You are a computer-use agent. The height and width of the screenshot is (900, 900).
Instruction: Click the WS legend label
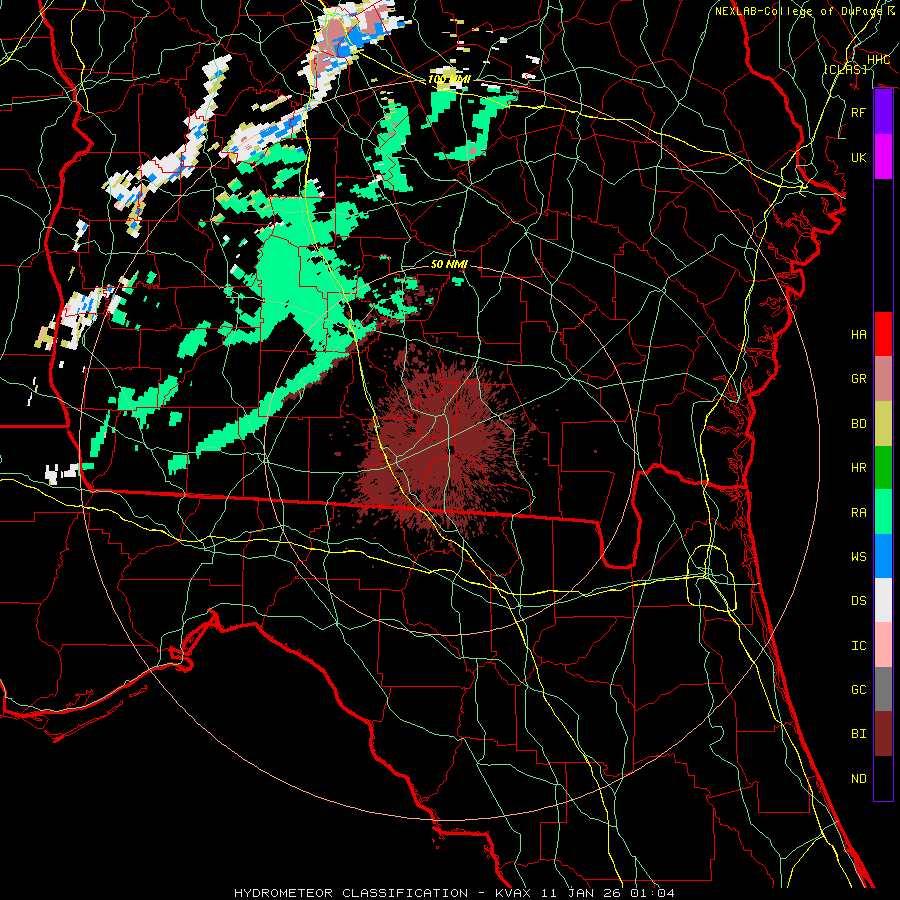859,556
